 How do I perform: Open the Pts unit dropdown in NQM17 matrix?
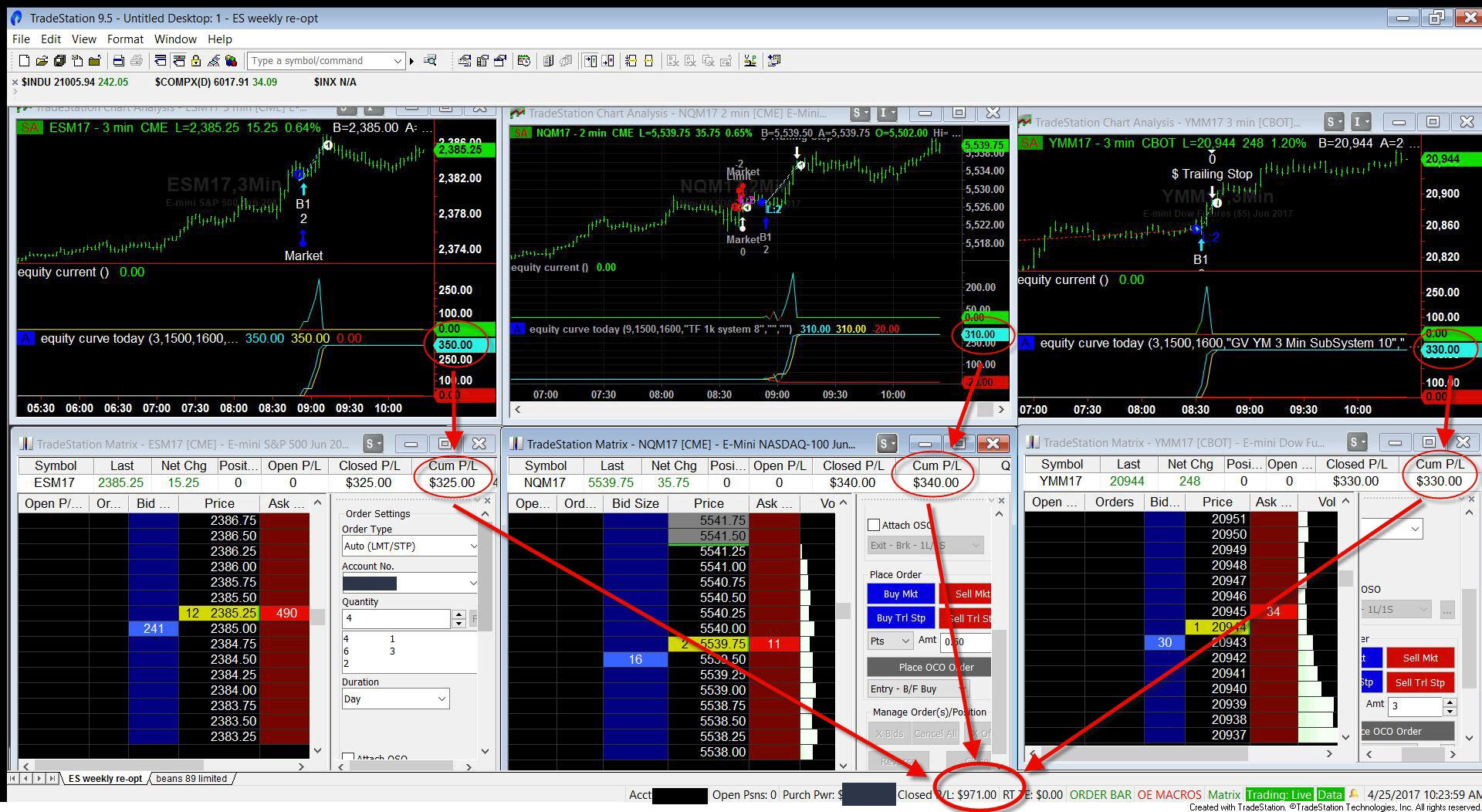click(890, 641)
